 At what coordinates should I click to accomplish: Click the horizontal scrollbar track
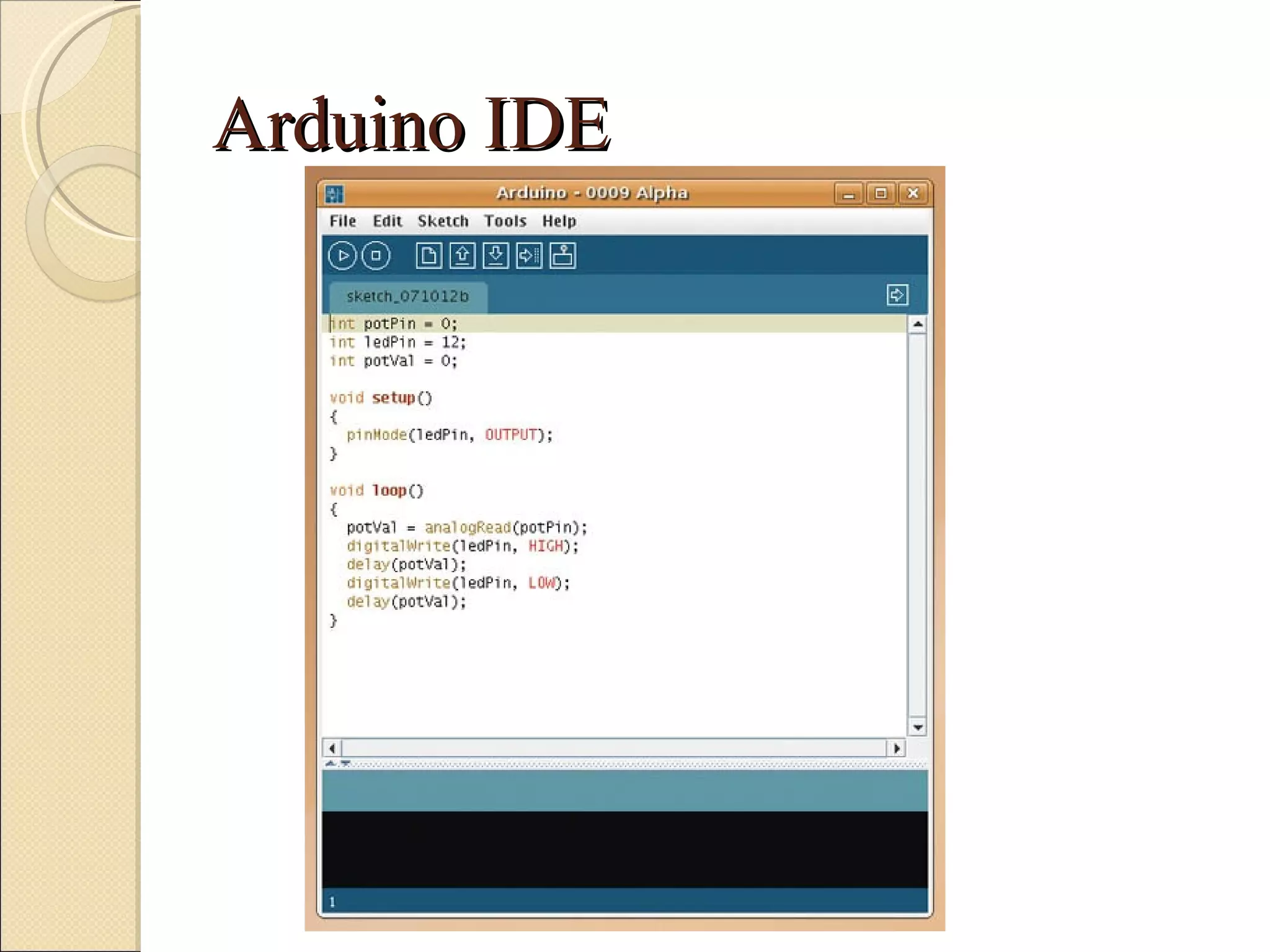pyautogui.click(x=614, y=748)
